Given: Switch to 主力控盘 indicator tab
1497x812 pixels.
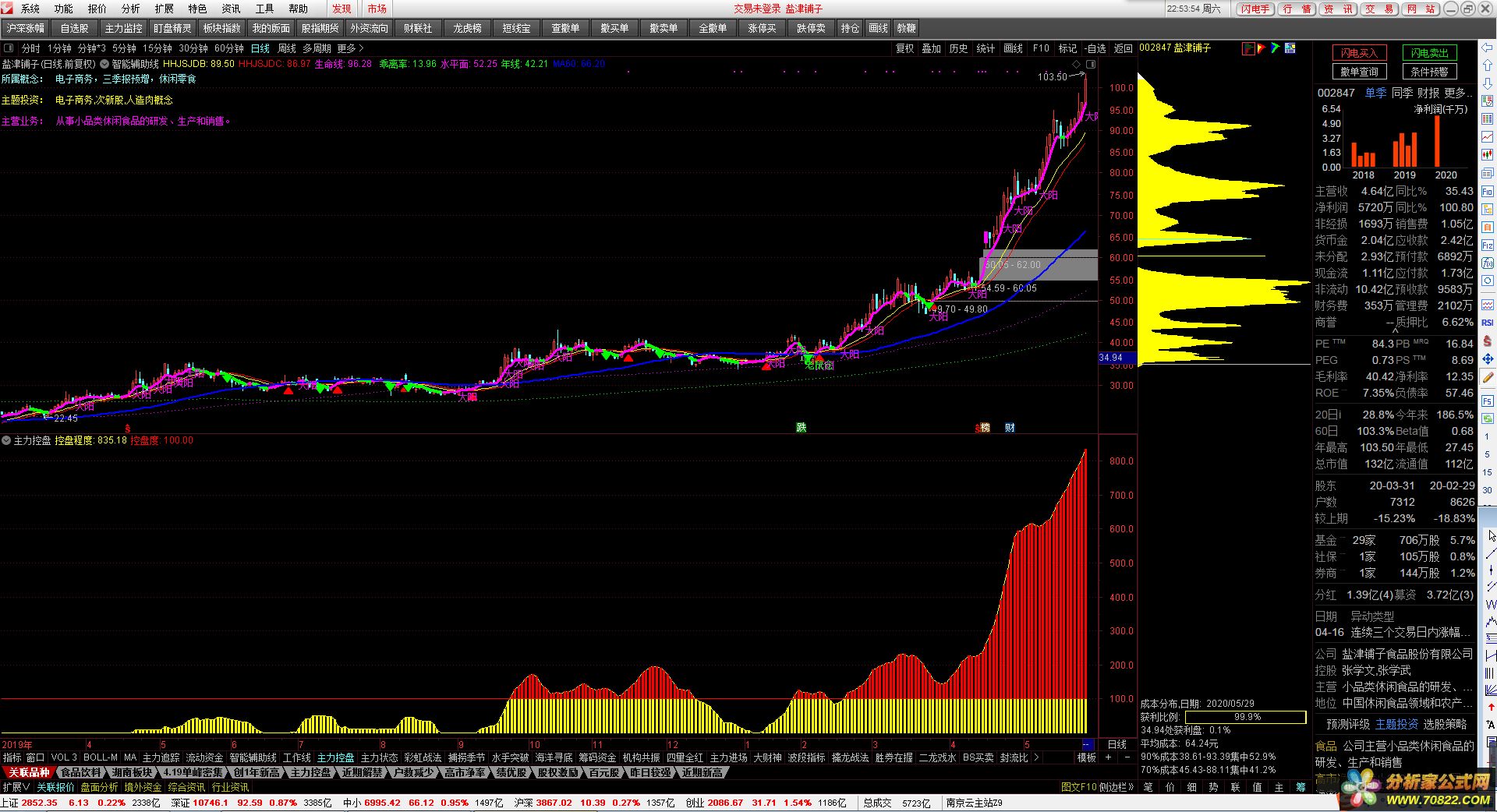Looking at the screenshot, I should tap(335, 757).
